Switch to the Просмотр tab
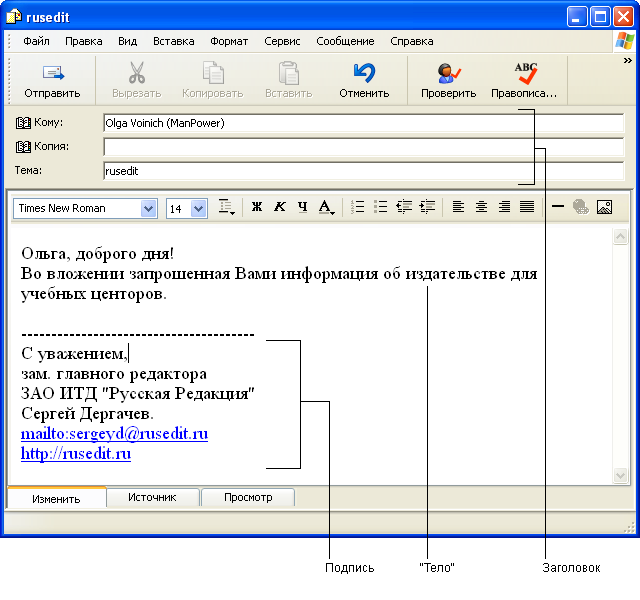Image resolution: width=640 pixels, height=600 pixels. pos(248,498)
